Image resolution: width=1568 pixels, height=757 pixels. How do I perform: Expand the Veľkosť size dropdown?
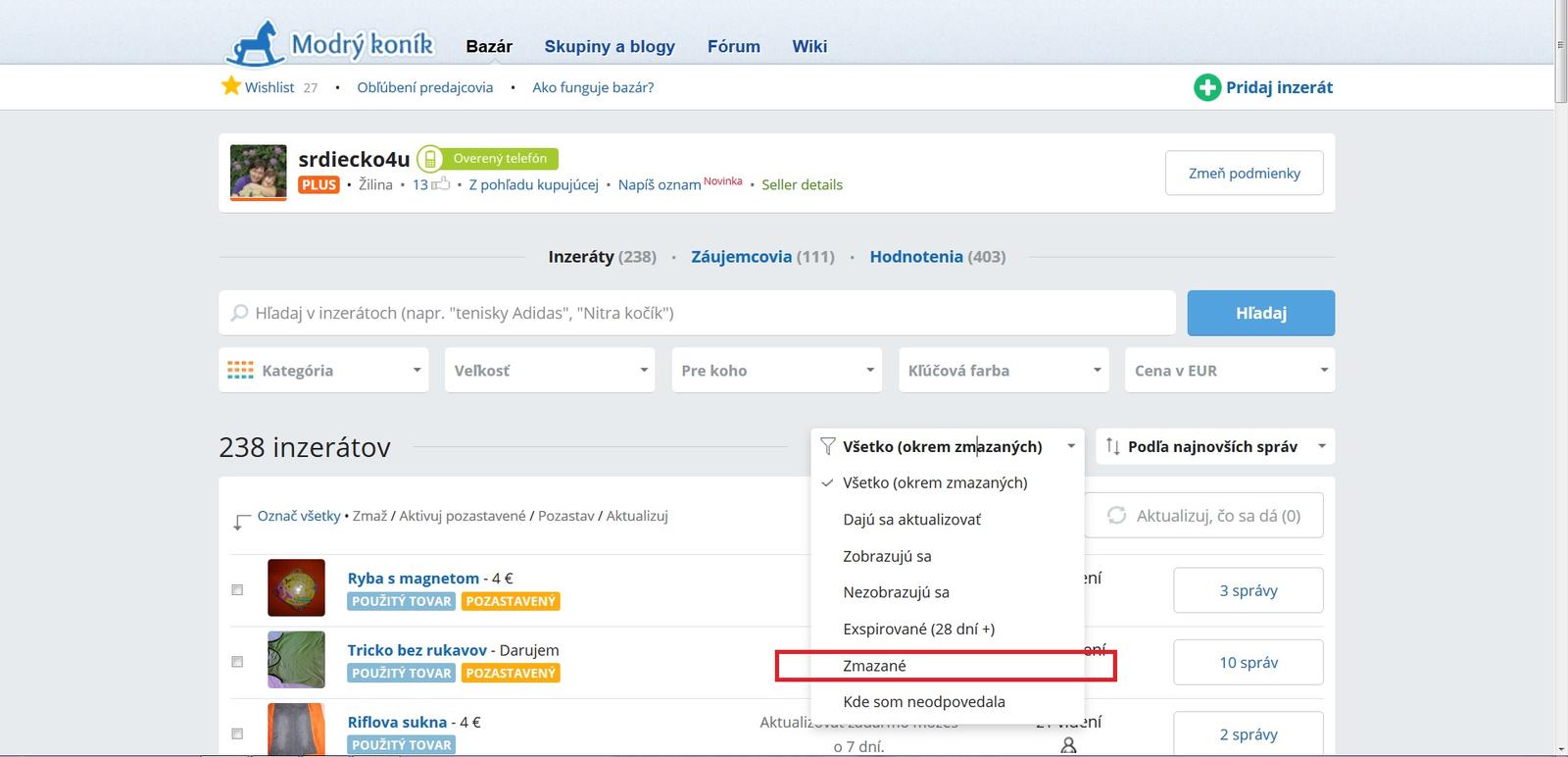tap(550, 371)
